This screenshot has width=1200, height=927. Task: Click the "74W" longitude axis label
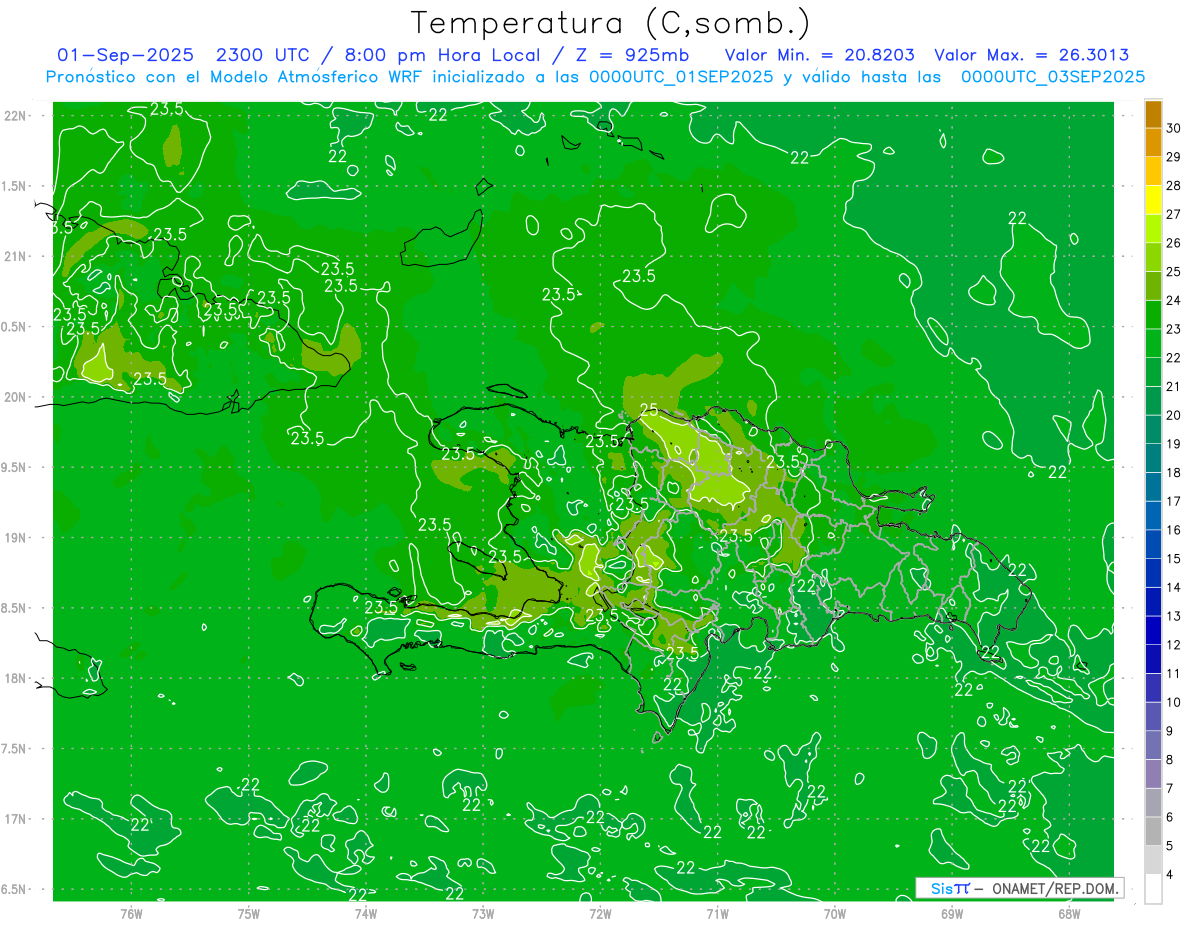pos(365,913)
